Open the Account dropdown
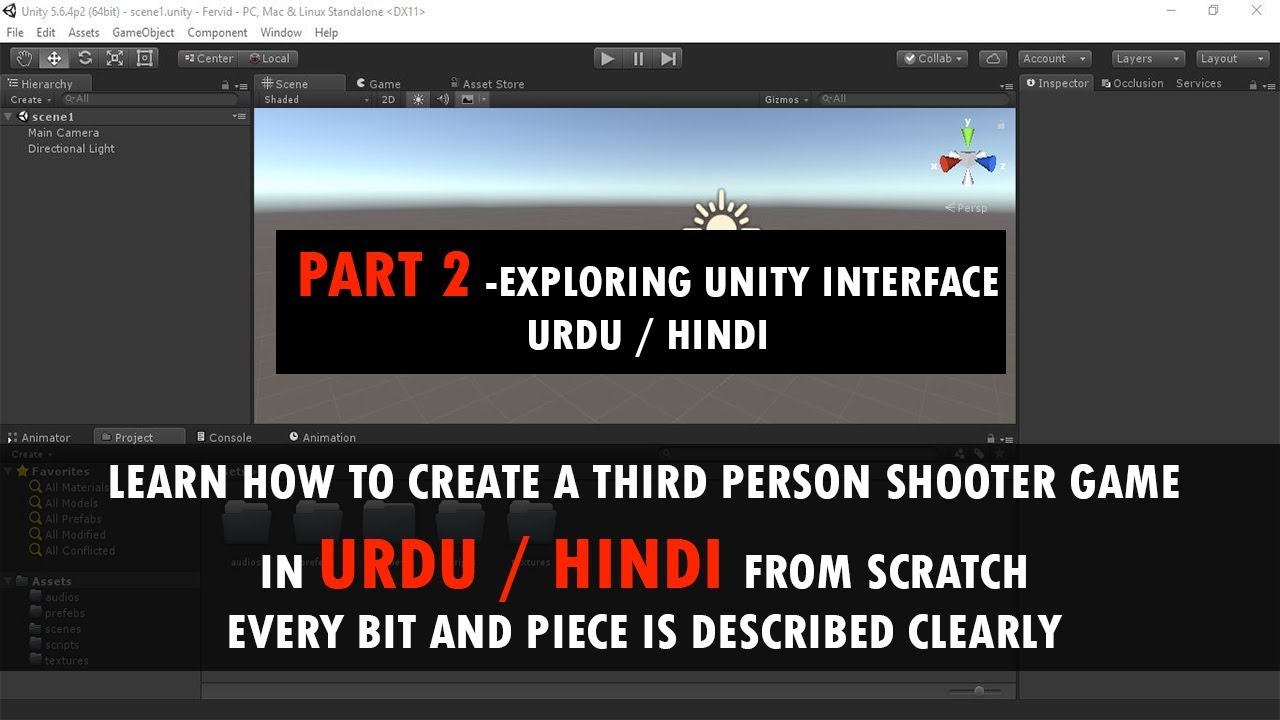This screenshot has width=1280, height=720. tap(1054, 58)
